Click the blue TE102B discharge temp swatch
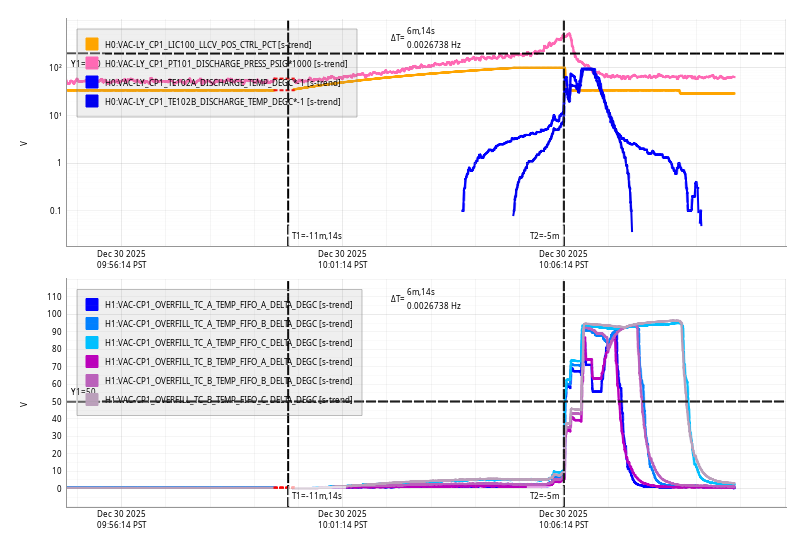This screenshot has height=551, width=804. click(92, 101)
